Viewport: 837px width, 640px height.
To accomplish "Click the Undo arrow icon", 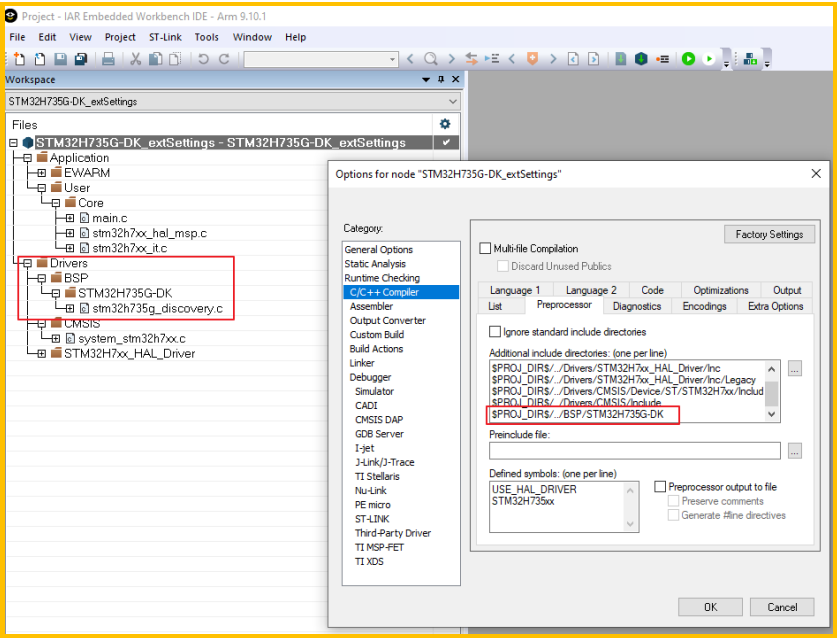I will point(203,59).
